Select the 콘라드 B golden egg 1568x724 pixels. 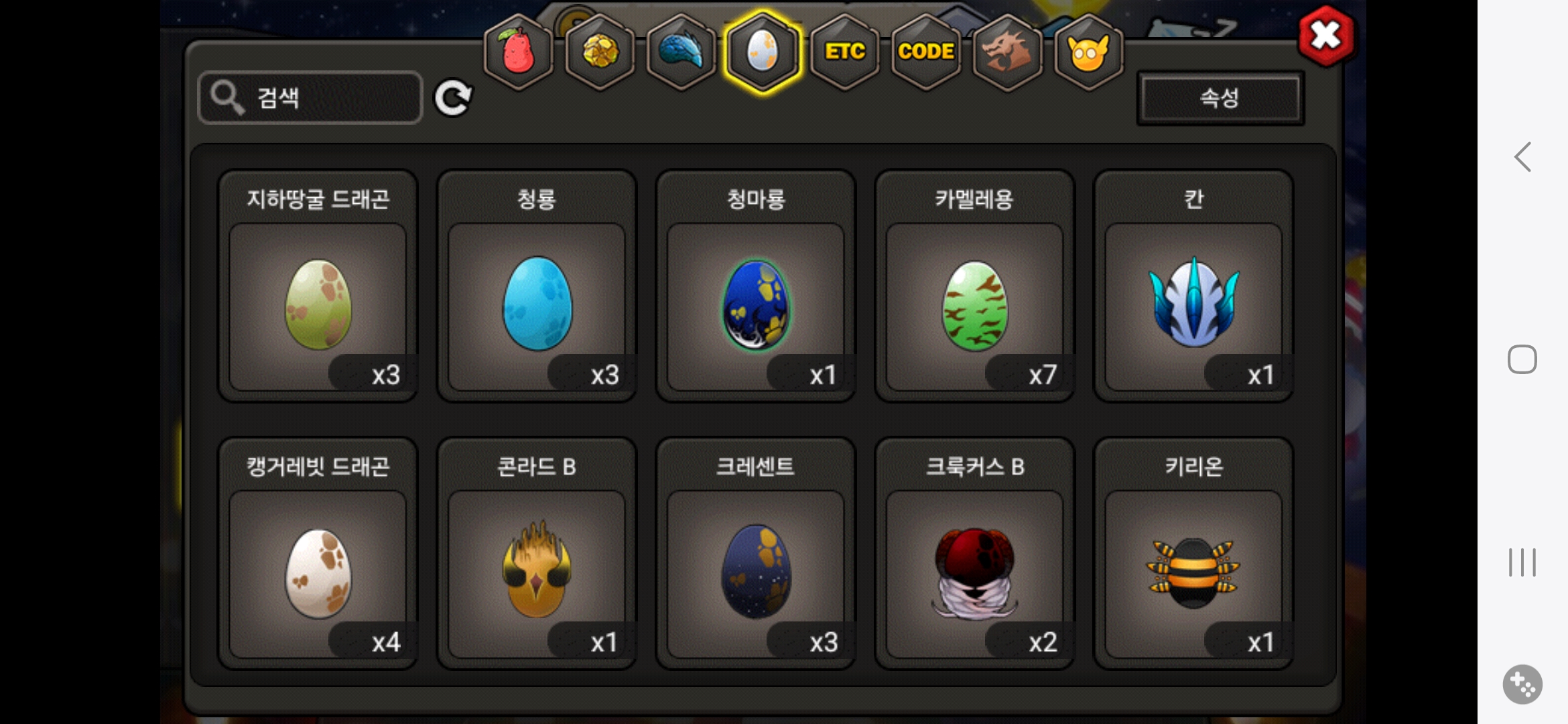[x=537, y=554]
